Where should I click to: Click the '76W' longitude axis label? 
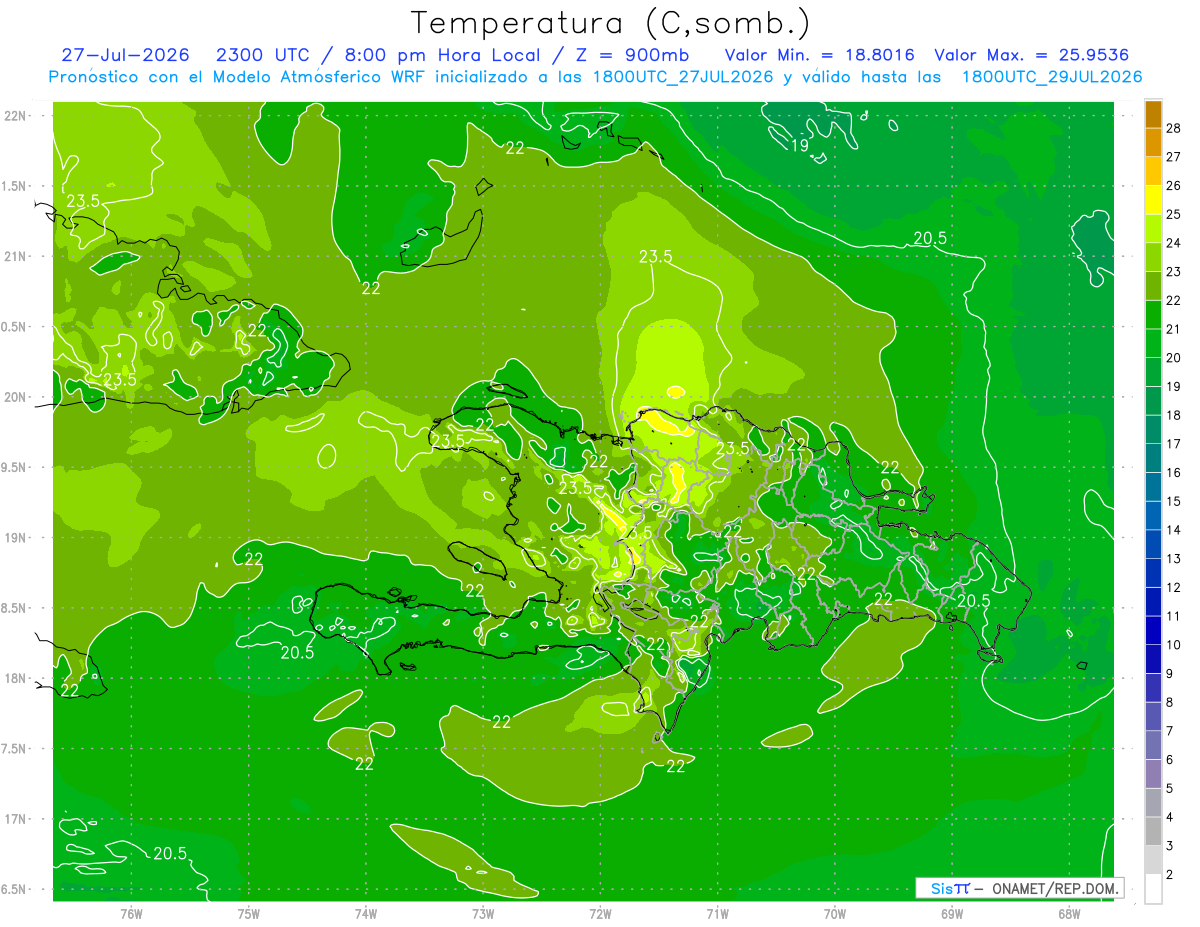pyautogui.click(x=131, y=913)
